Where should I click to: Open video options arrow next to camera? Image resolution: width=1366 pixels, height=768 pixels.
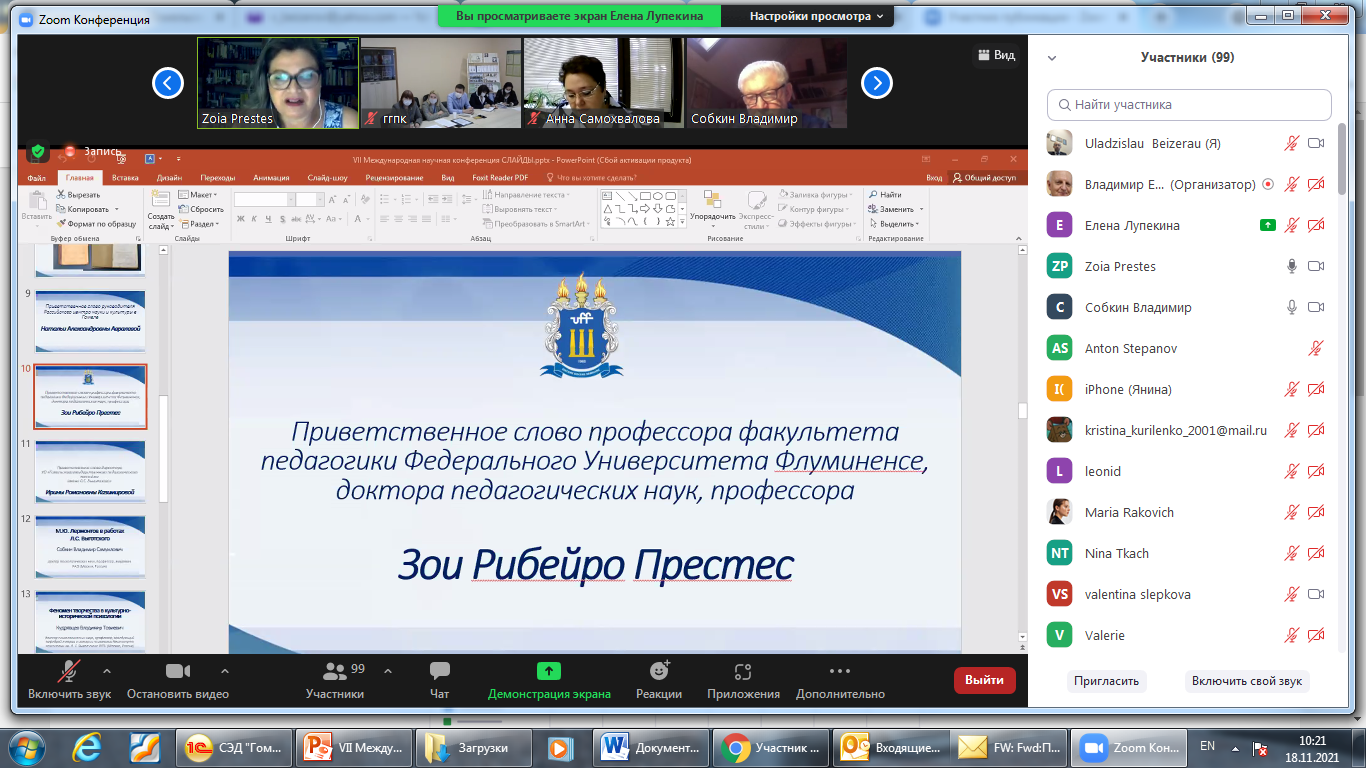[224, 670]
